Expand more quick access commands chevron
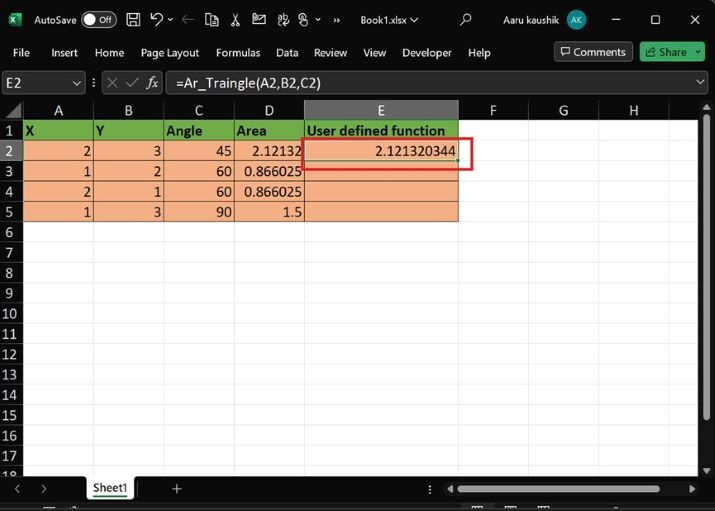This screenshot has width=715, height=511. [x=337, y=20]
